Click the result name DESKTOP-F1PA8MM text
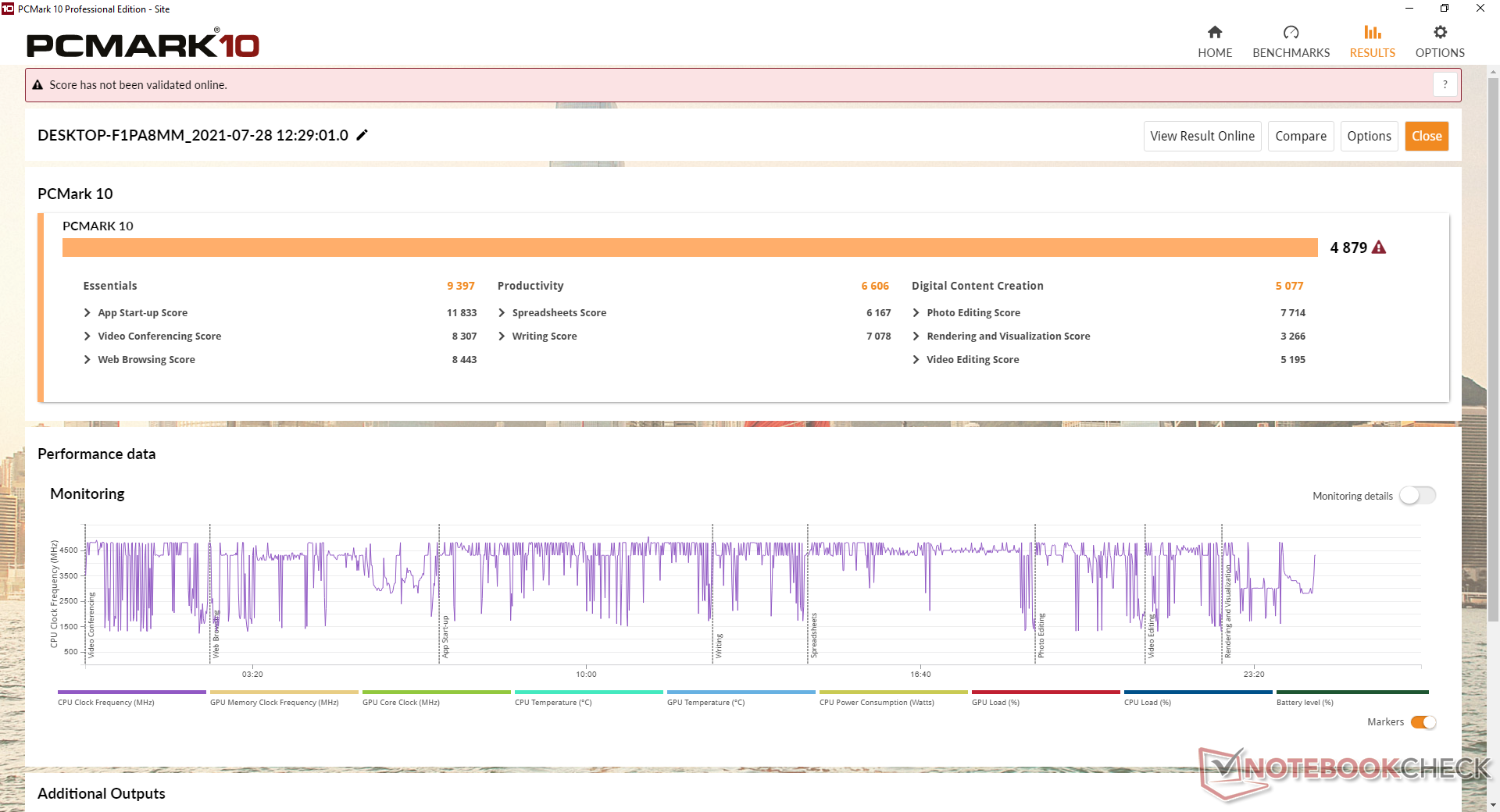The height and width of the screenshot is (812, 1500). (x=193, y=135)
